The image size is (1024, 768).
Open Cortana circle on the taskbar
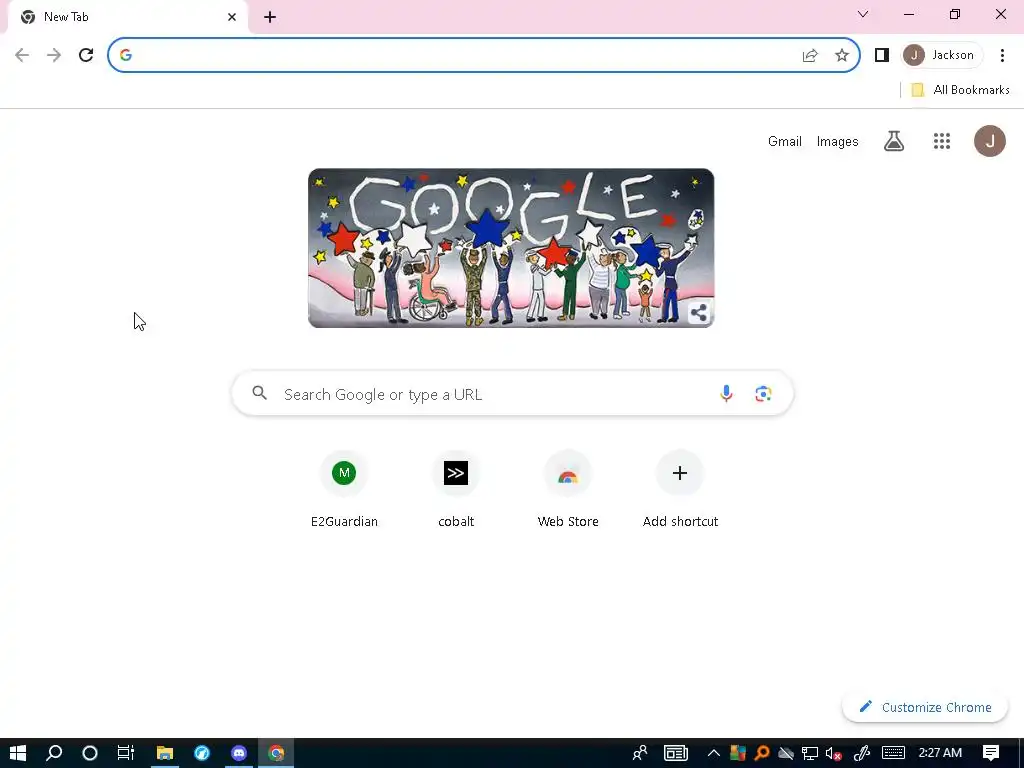click(x=89, y=753)
